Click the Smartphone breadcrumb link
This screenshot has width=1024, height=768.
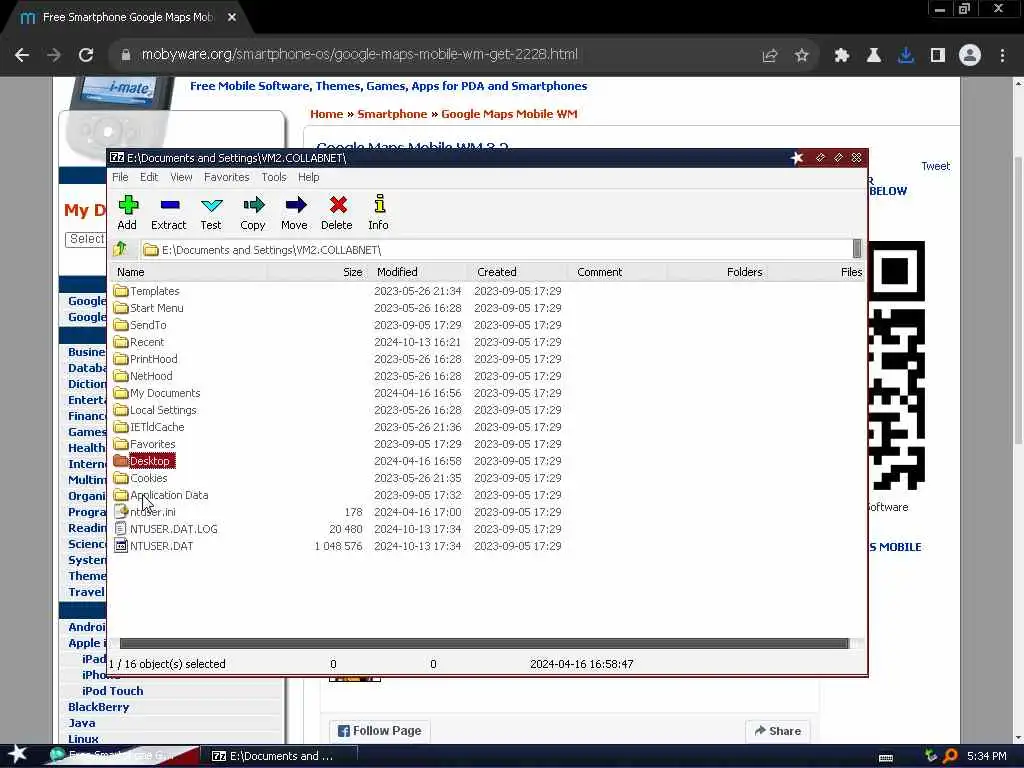coord(392,114)
